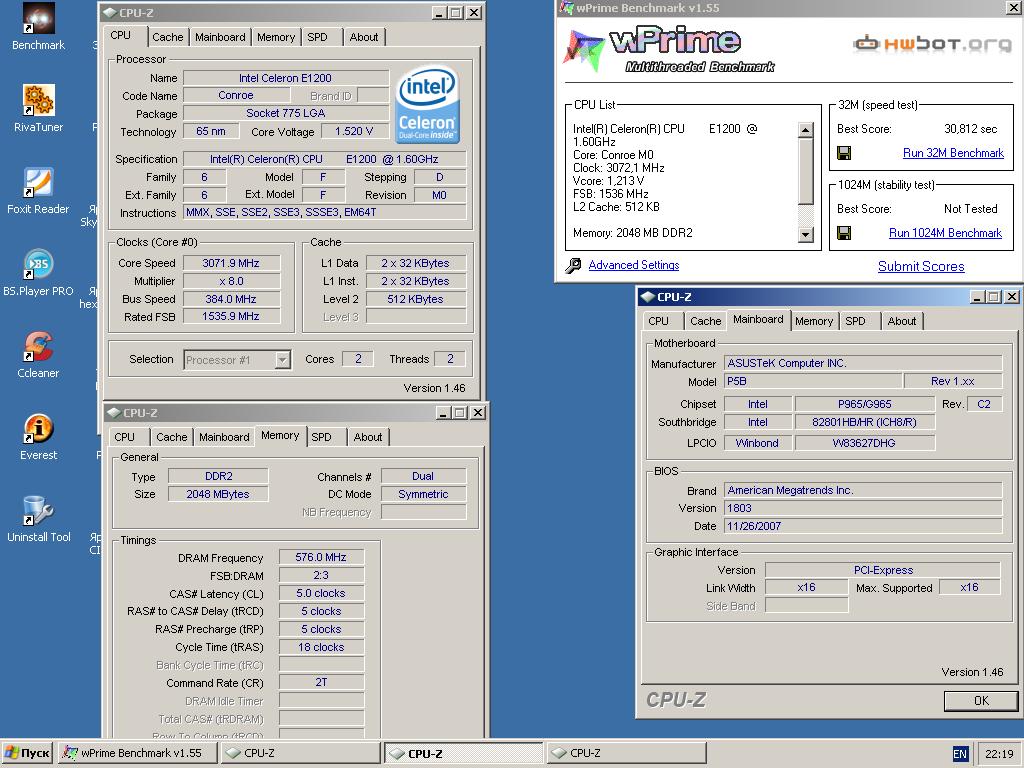Viewport: 1024px width, 768px height.
Task: Click the Rated FSB 1535.9 MHz value
Action: click(x=231, y=316)
